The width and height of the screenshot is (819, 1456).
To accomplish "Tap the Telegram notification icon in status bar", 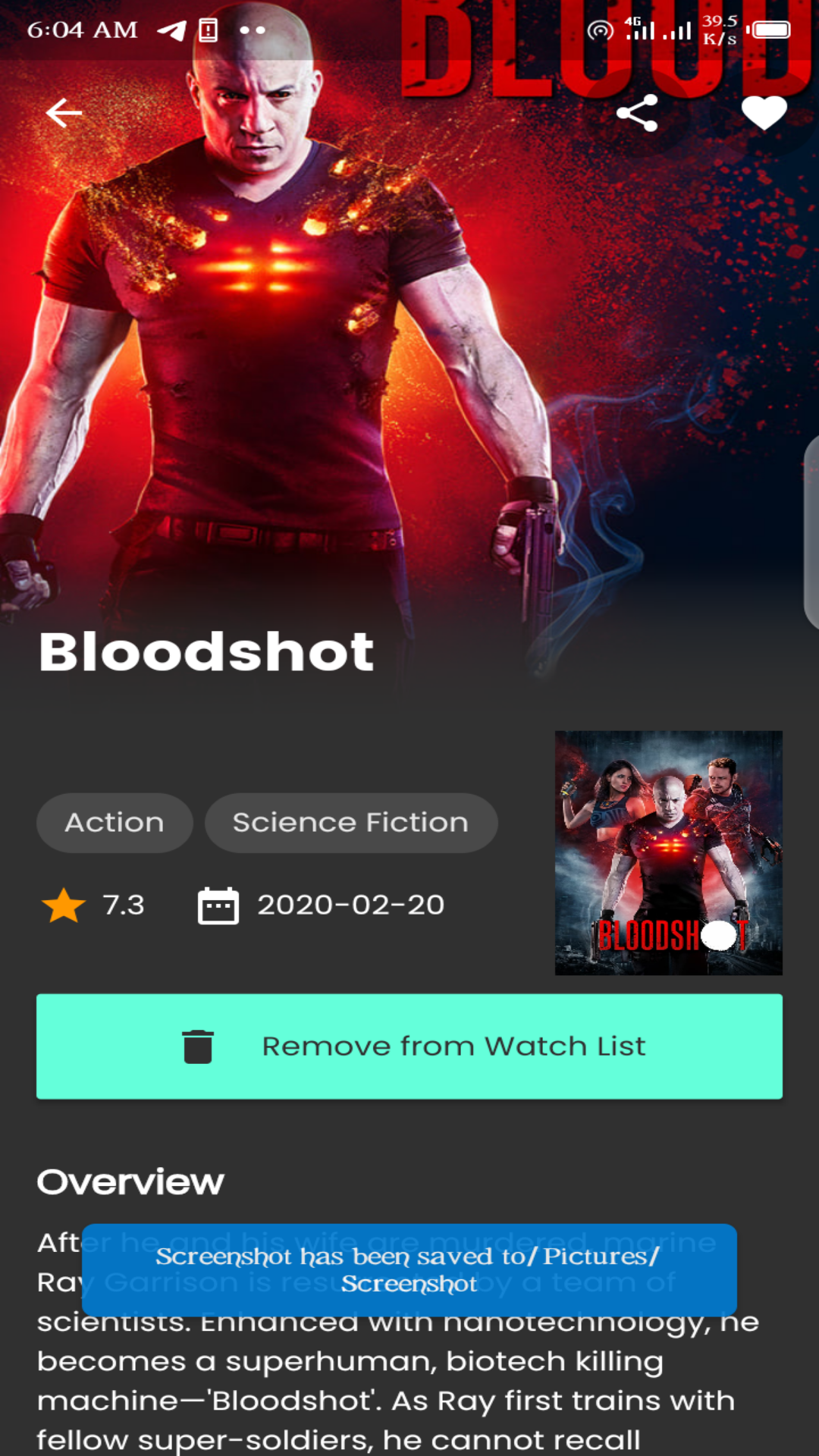I will pos(171,30).
